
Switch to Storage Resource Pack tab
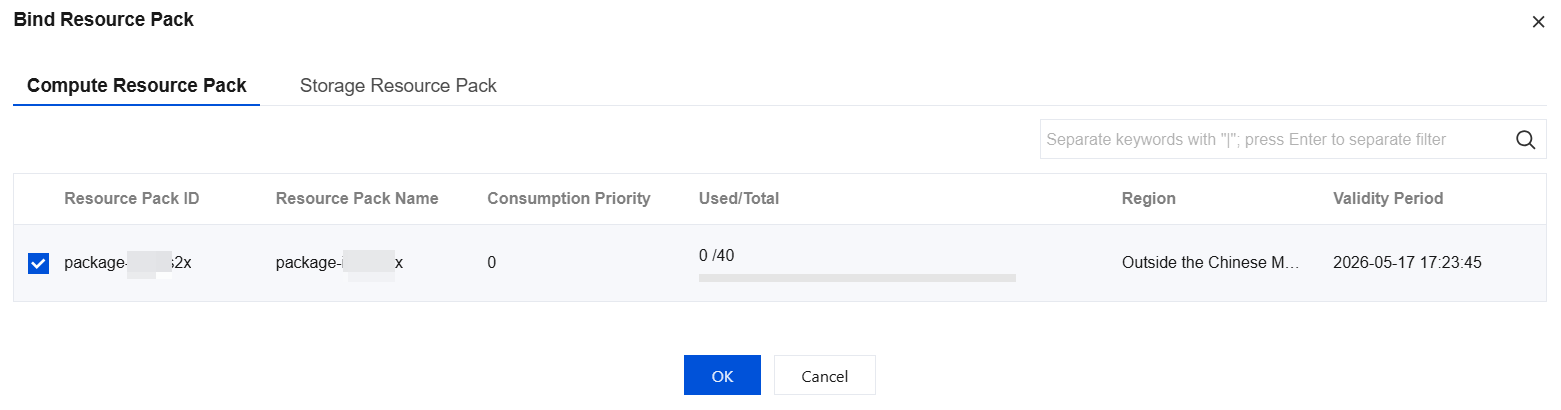click(x=398, y=85)
